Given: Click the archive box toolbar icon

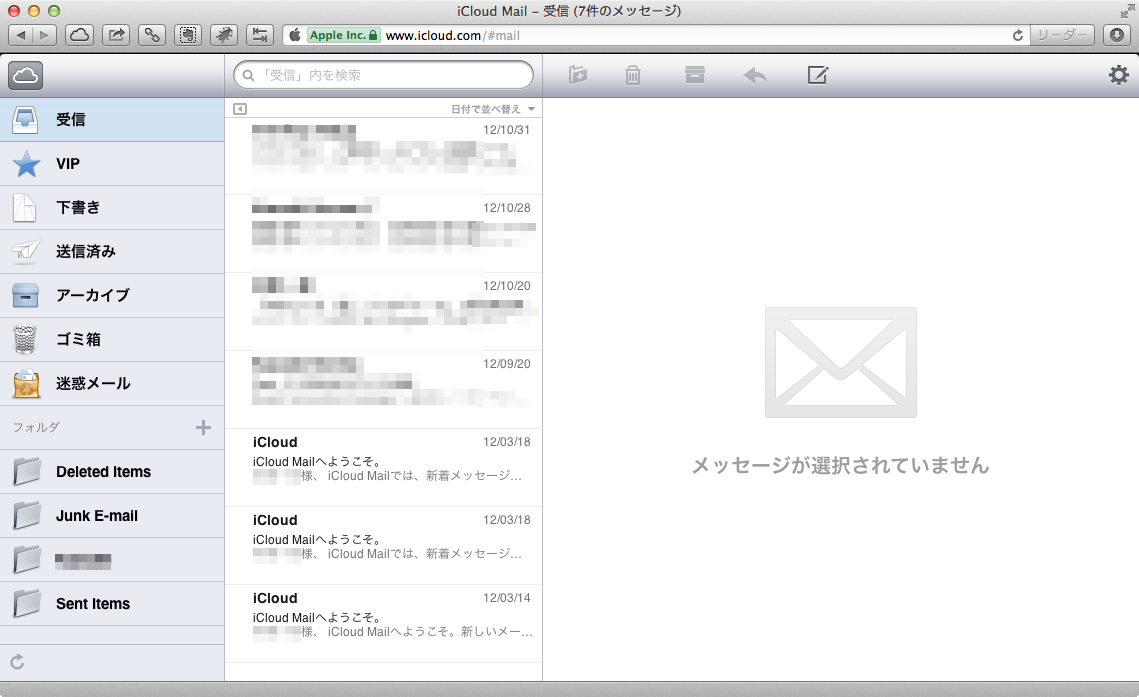Looking at the screenshot, I should [694, 74].
